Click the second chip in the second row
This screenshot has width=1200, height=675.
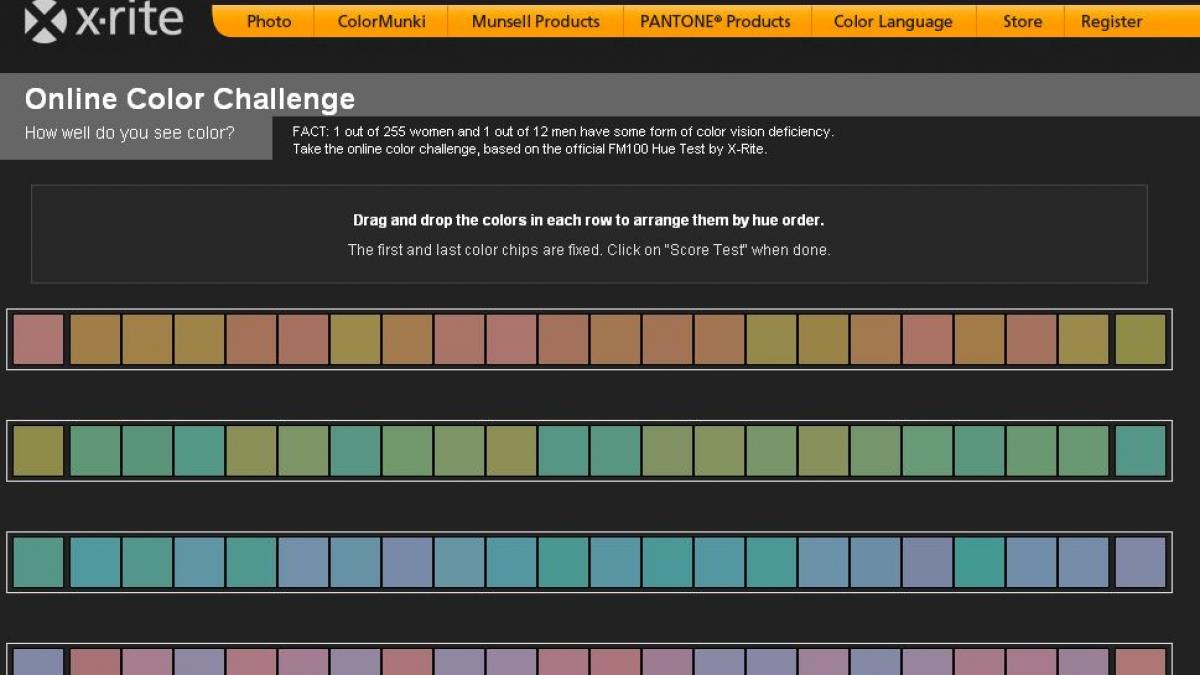pos(95,451)
